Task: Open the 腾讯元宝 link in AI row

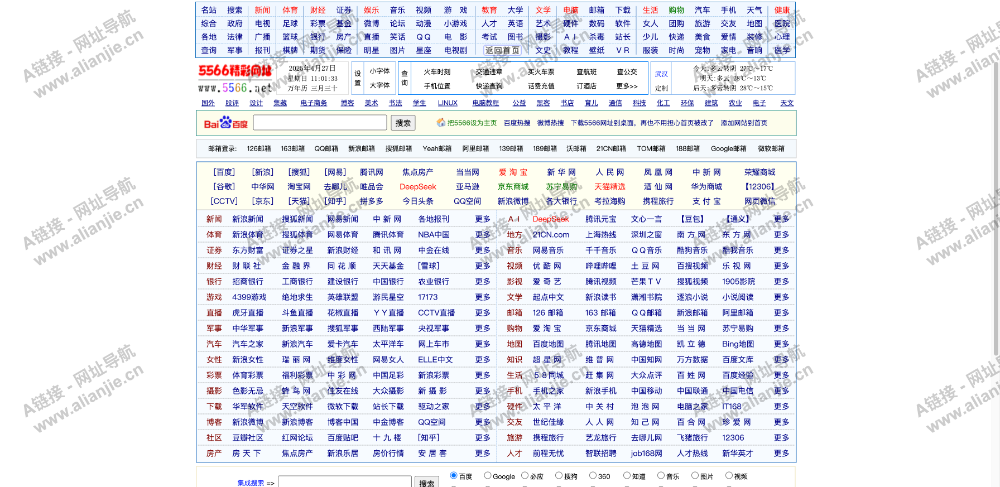Action: [x=601, y=219]
